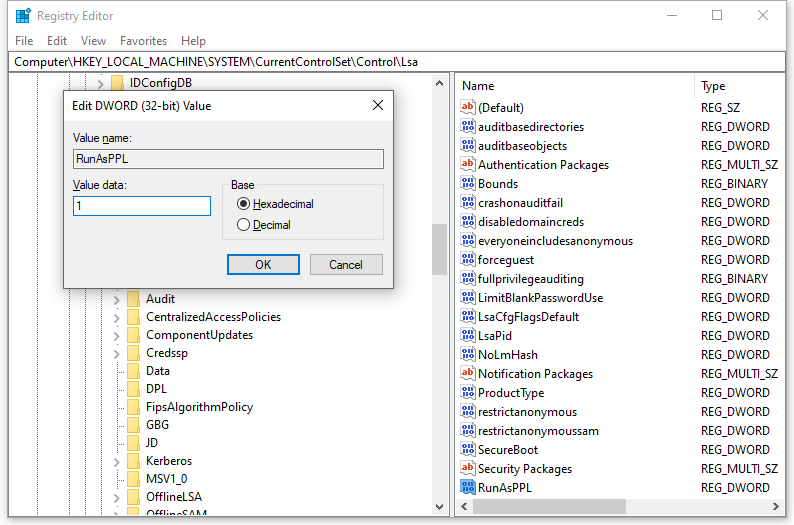Click the Value data input field
Screen dimensions: 794x525
(x=142, y=206)
